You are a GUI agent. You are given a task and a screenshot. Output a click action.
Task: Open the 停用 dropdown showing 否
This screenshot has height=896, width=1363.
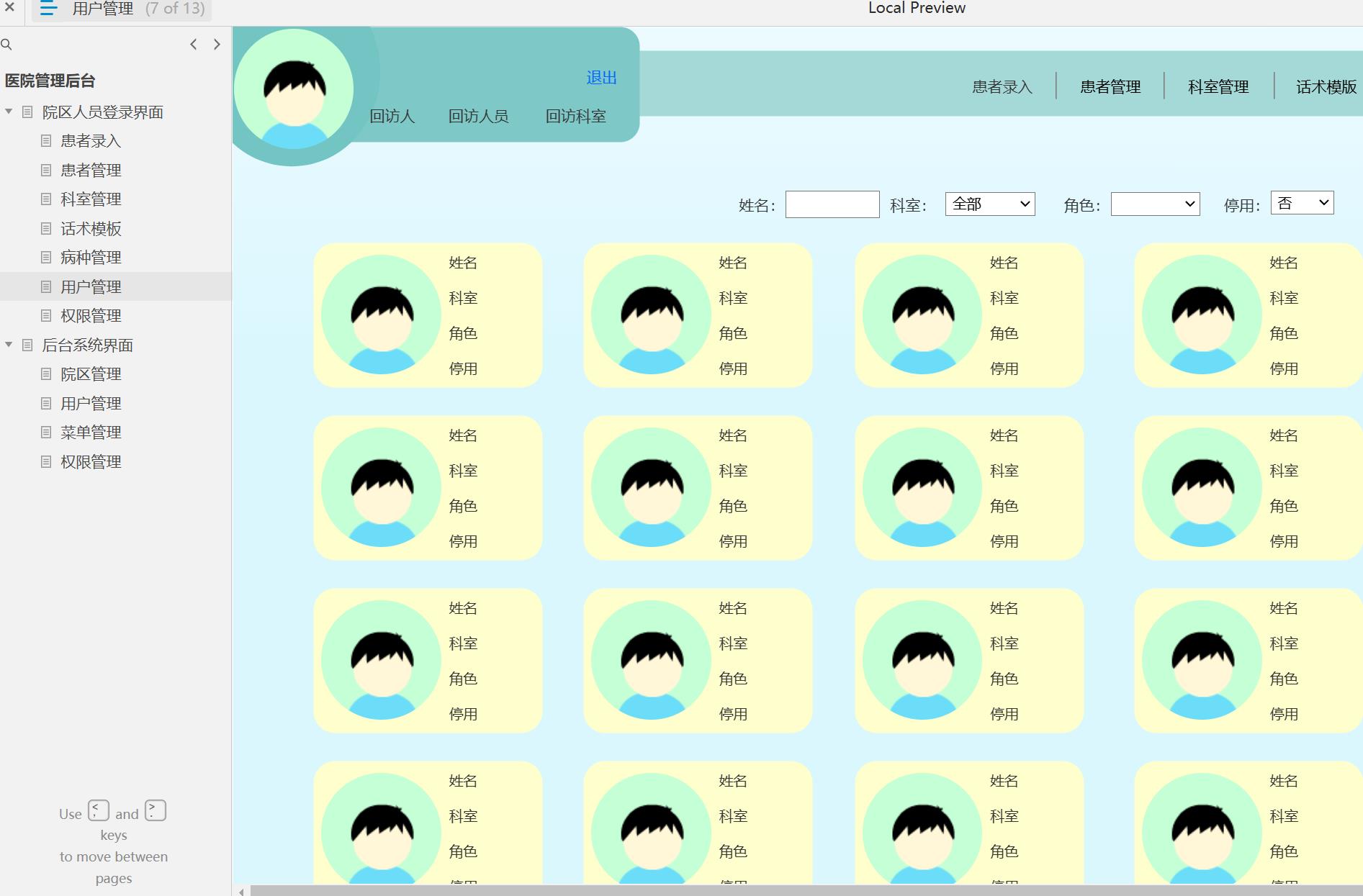pyautogui.click(x=1302, y=203)
